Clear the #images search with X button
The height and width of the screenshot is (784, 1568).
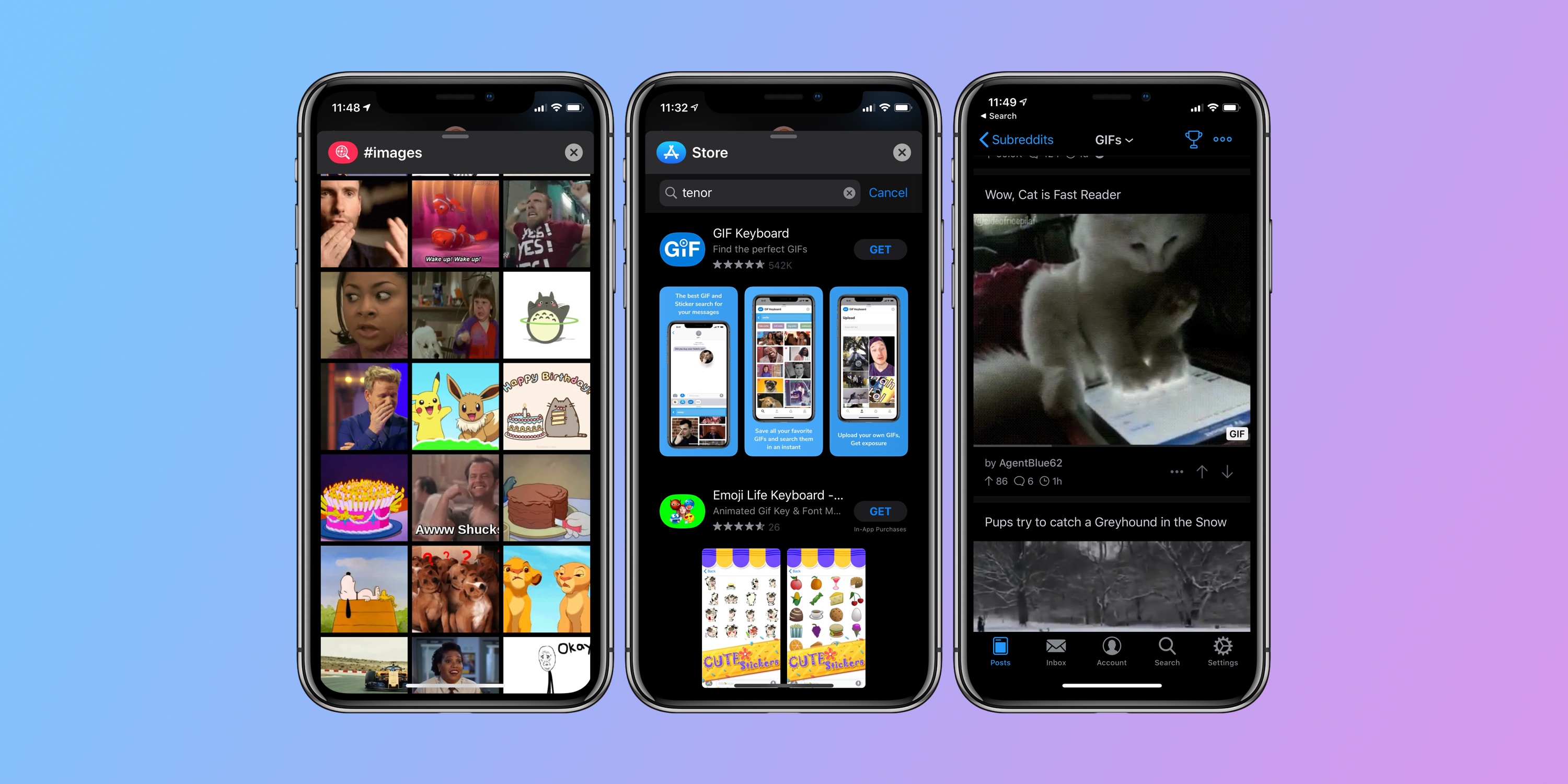coord(575,153)
